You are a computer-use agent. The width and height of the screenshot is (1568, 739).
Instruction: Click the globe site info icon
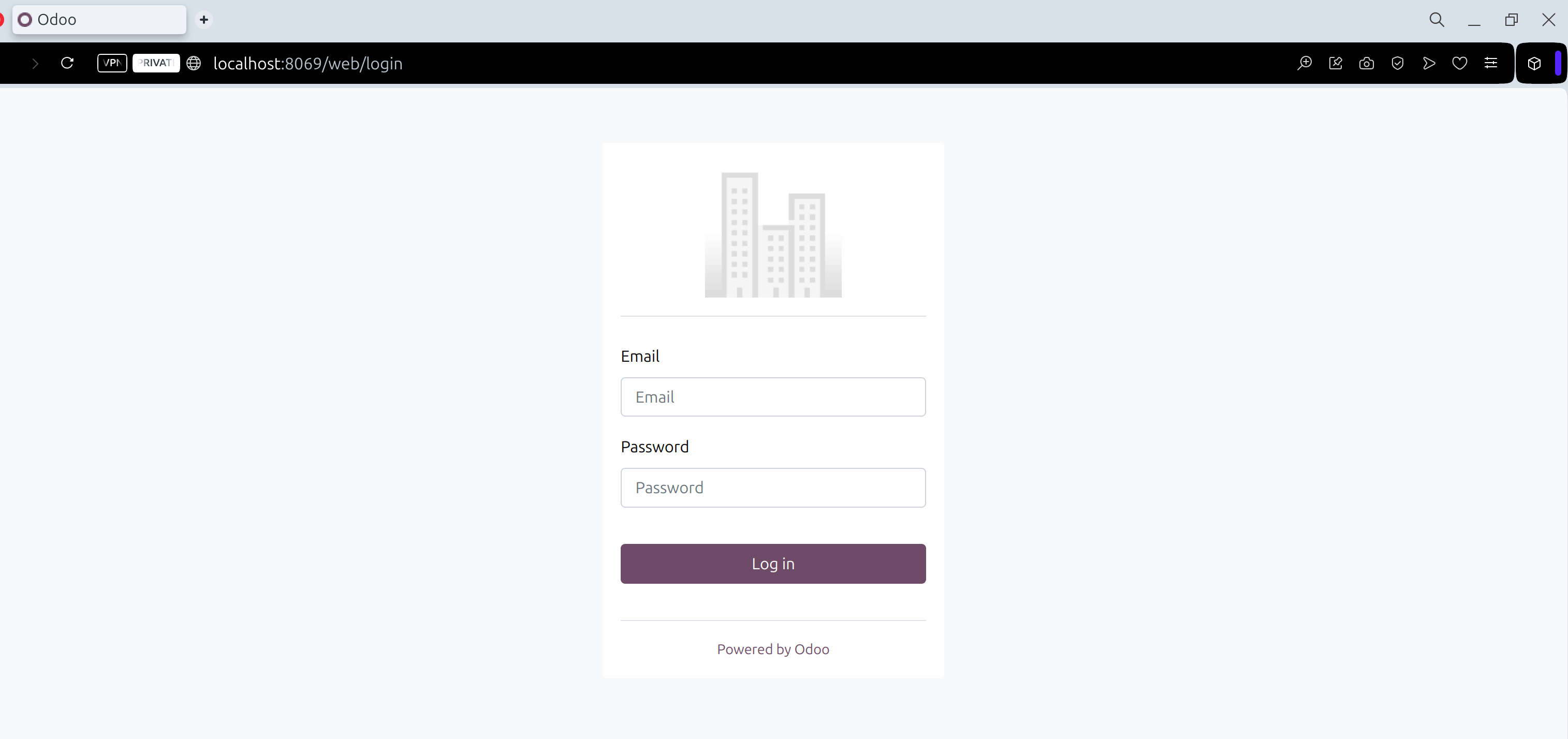click(194, 63)
